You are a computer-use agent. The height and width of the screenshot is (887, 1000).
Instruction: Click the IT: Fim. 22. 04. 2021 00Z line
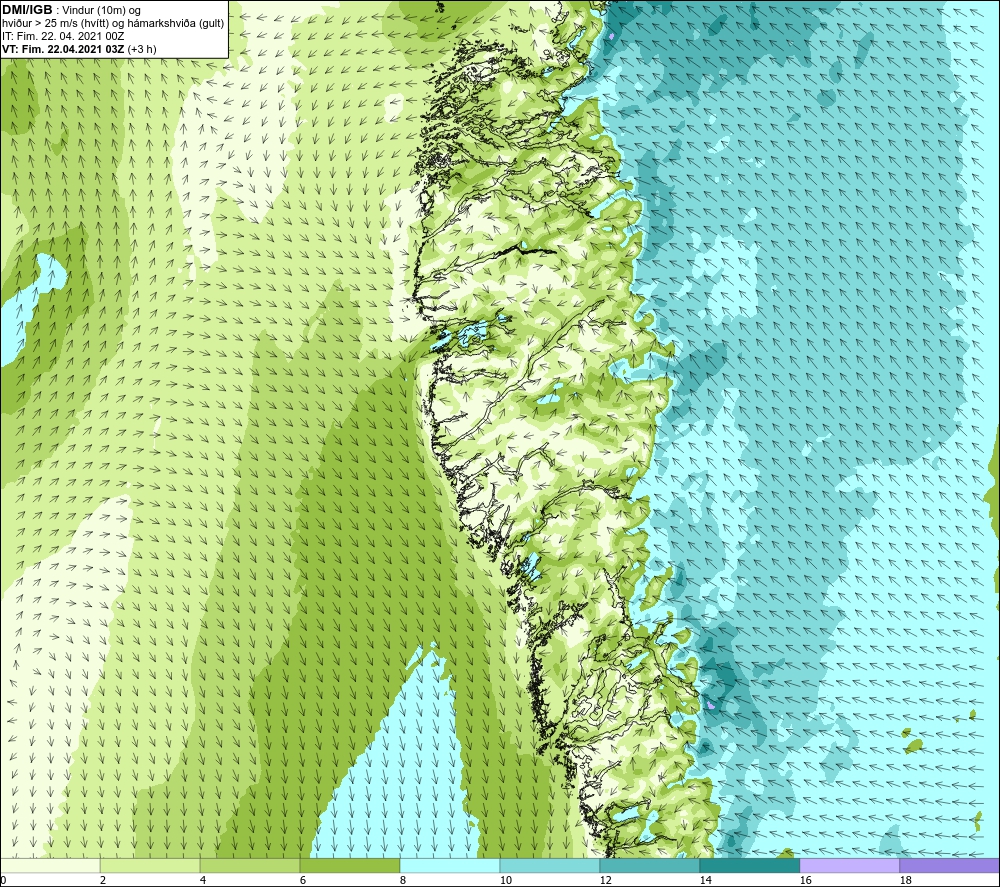click(x=63, y=36)
